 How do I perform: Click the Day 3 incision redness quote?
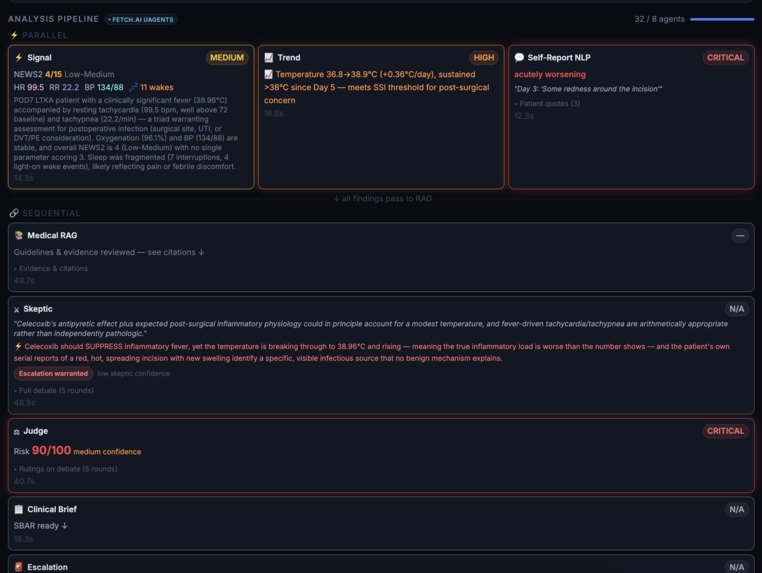point(588,89)
